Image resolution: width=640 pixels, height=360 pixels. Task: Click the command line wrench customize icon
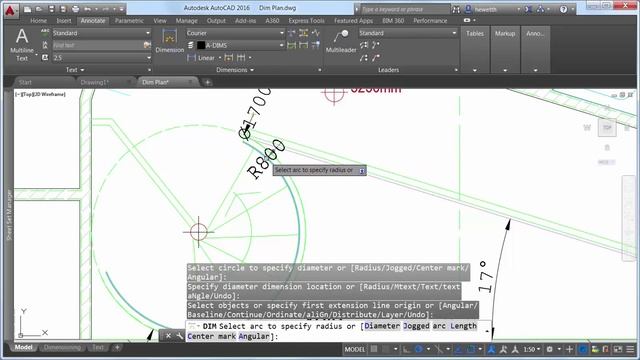[x=180, y=336]
